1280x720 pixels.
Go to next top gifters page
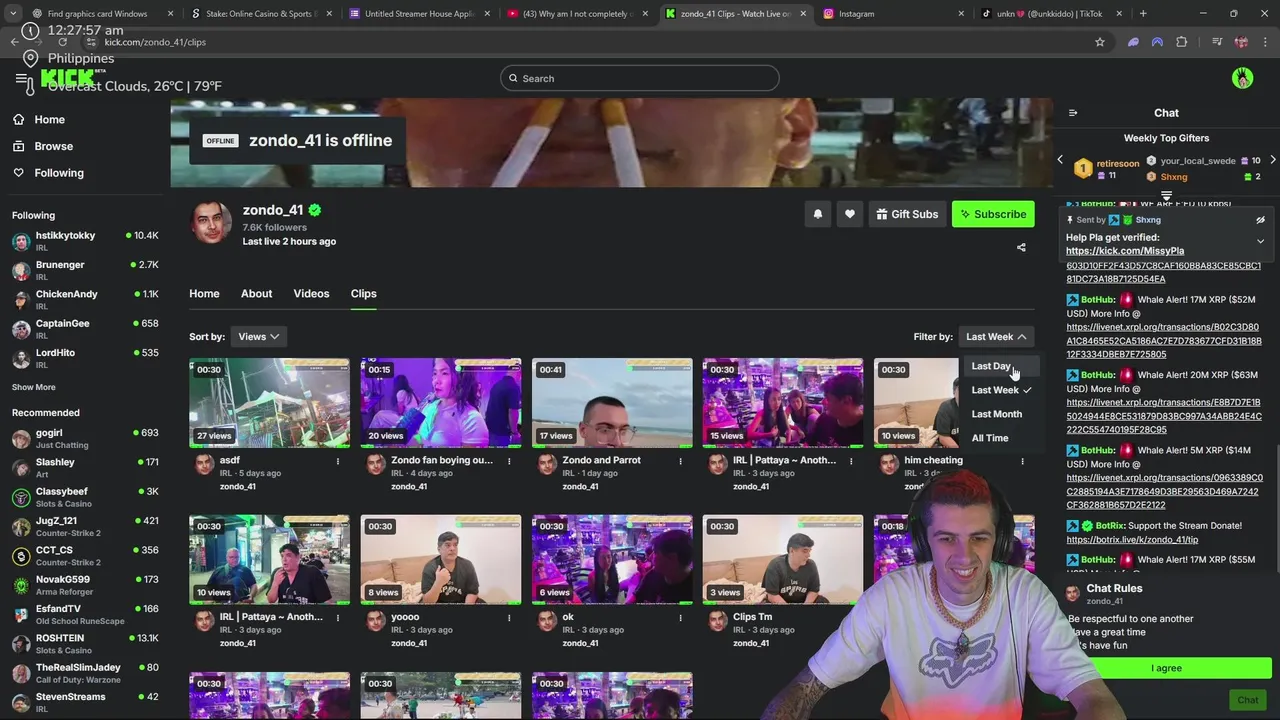(1272, 160)
